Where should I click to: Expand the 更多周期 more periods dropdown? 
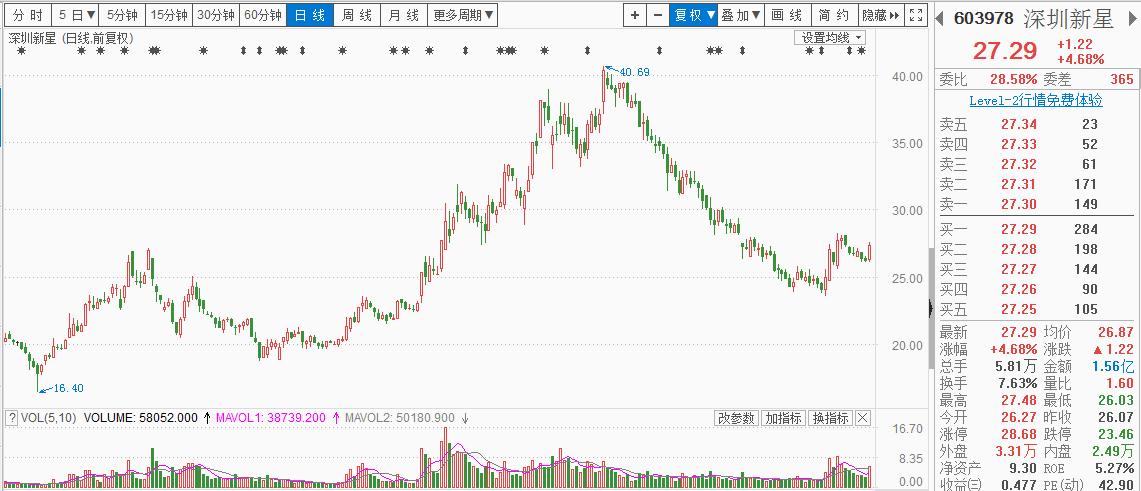[x=464, y=15]
